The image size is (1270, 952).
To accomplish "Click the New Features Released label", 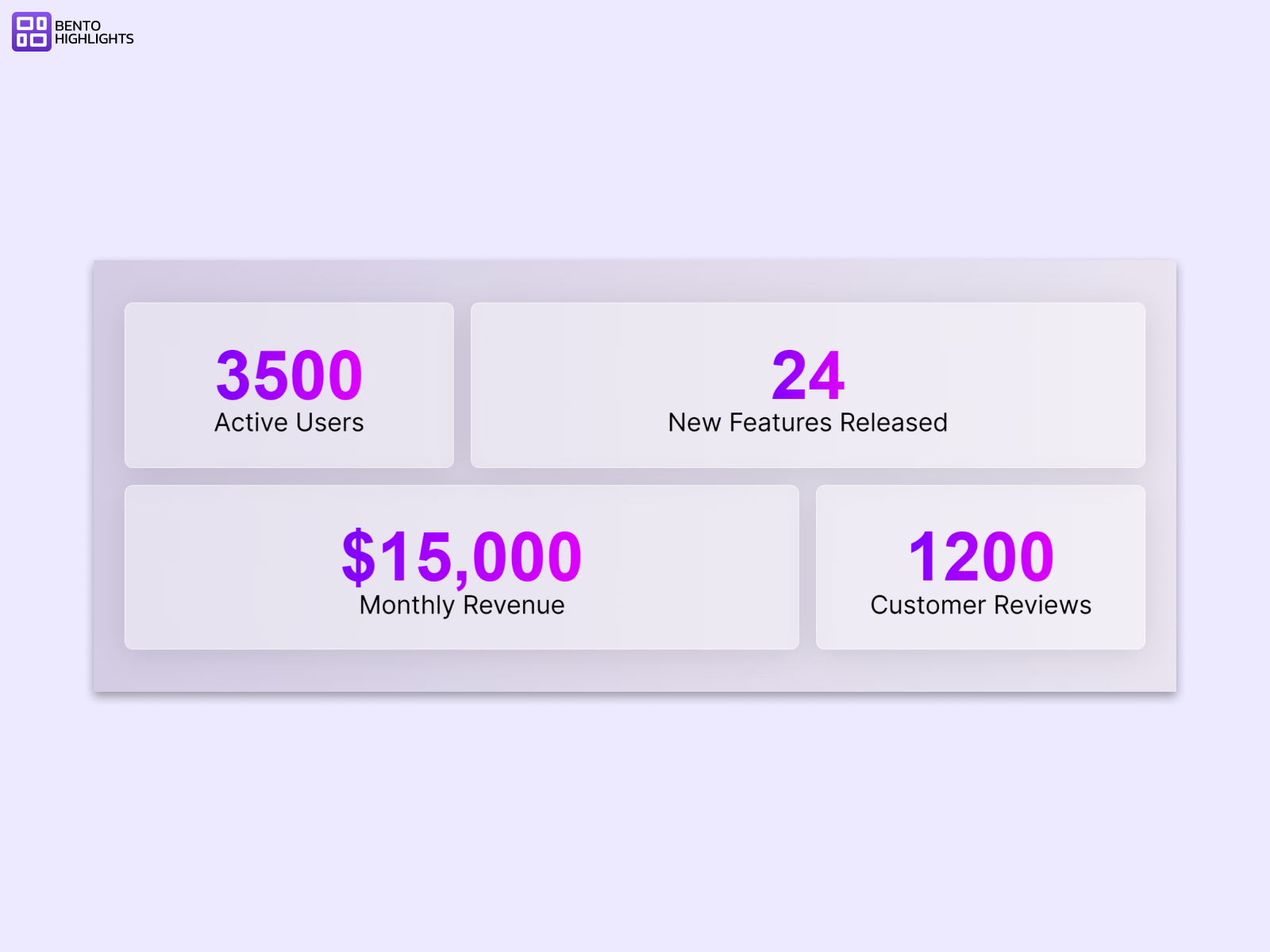I will pyautogui.click(x=807, y=423).
